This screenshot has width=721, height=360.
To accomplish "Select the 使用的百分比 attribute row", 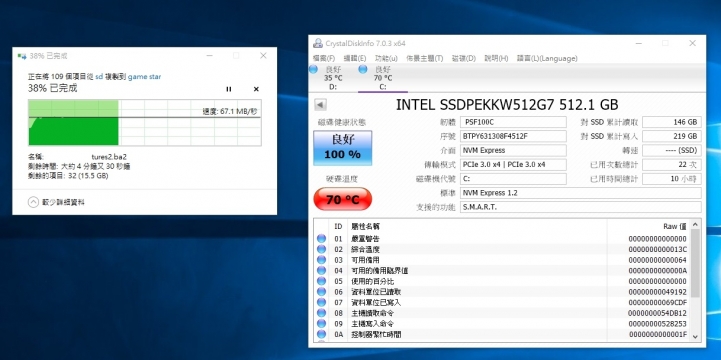I will (x=502, y=281).
